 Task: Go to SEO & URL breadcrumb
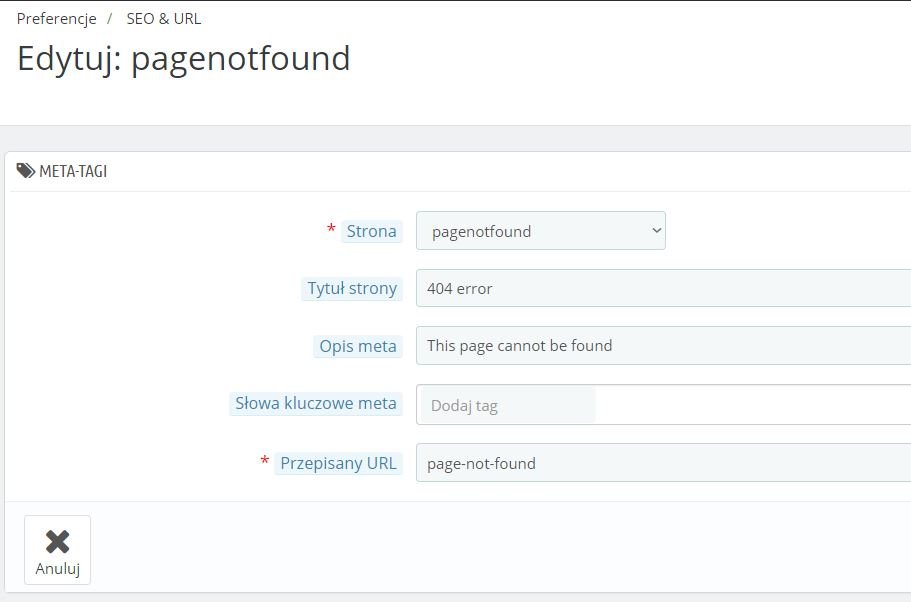163,18
